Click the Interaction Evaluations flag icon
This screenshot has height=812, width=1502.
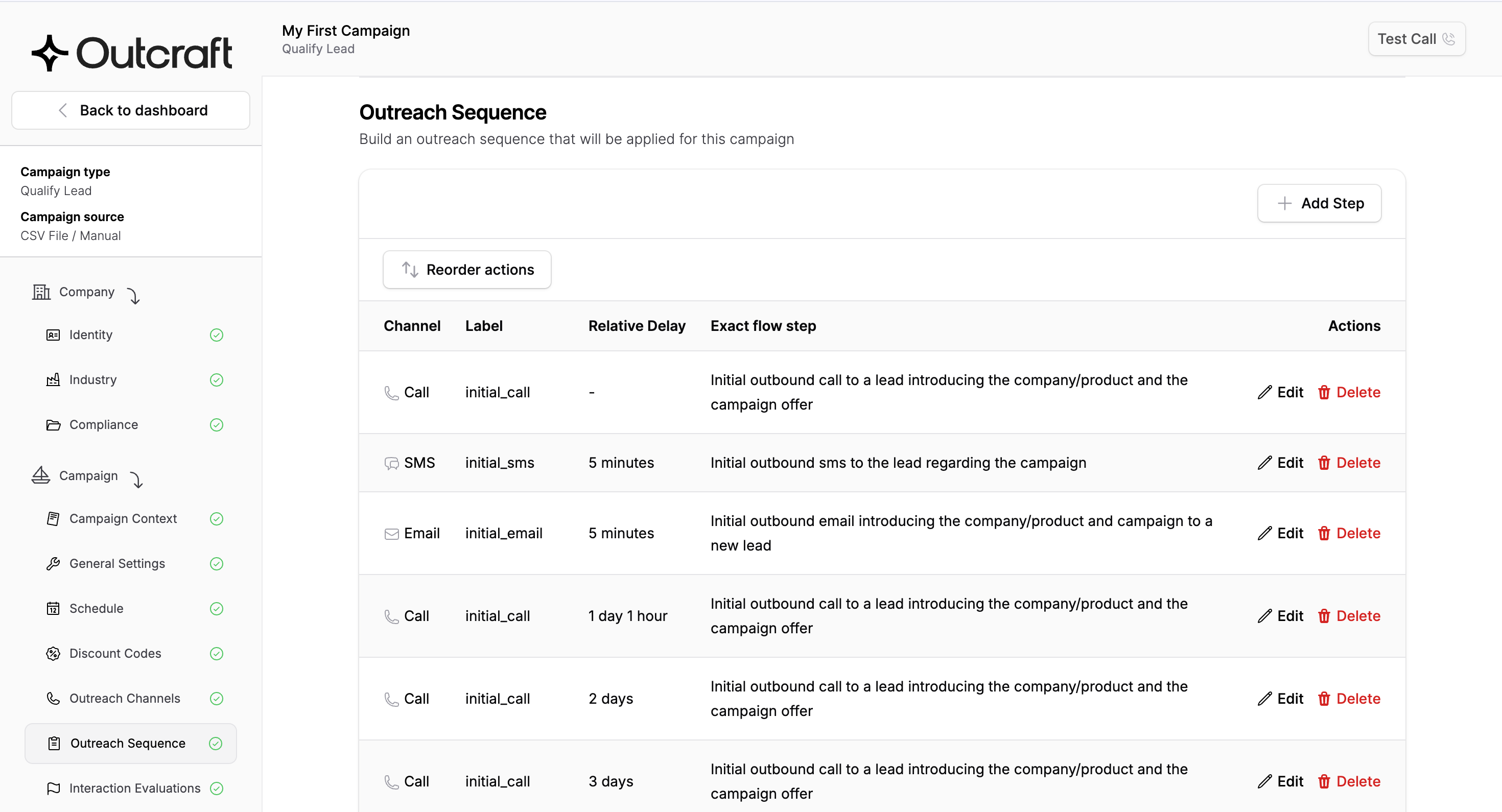53,788
